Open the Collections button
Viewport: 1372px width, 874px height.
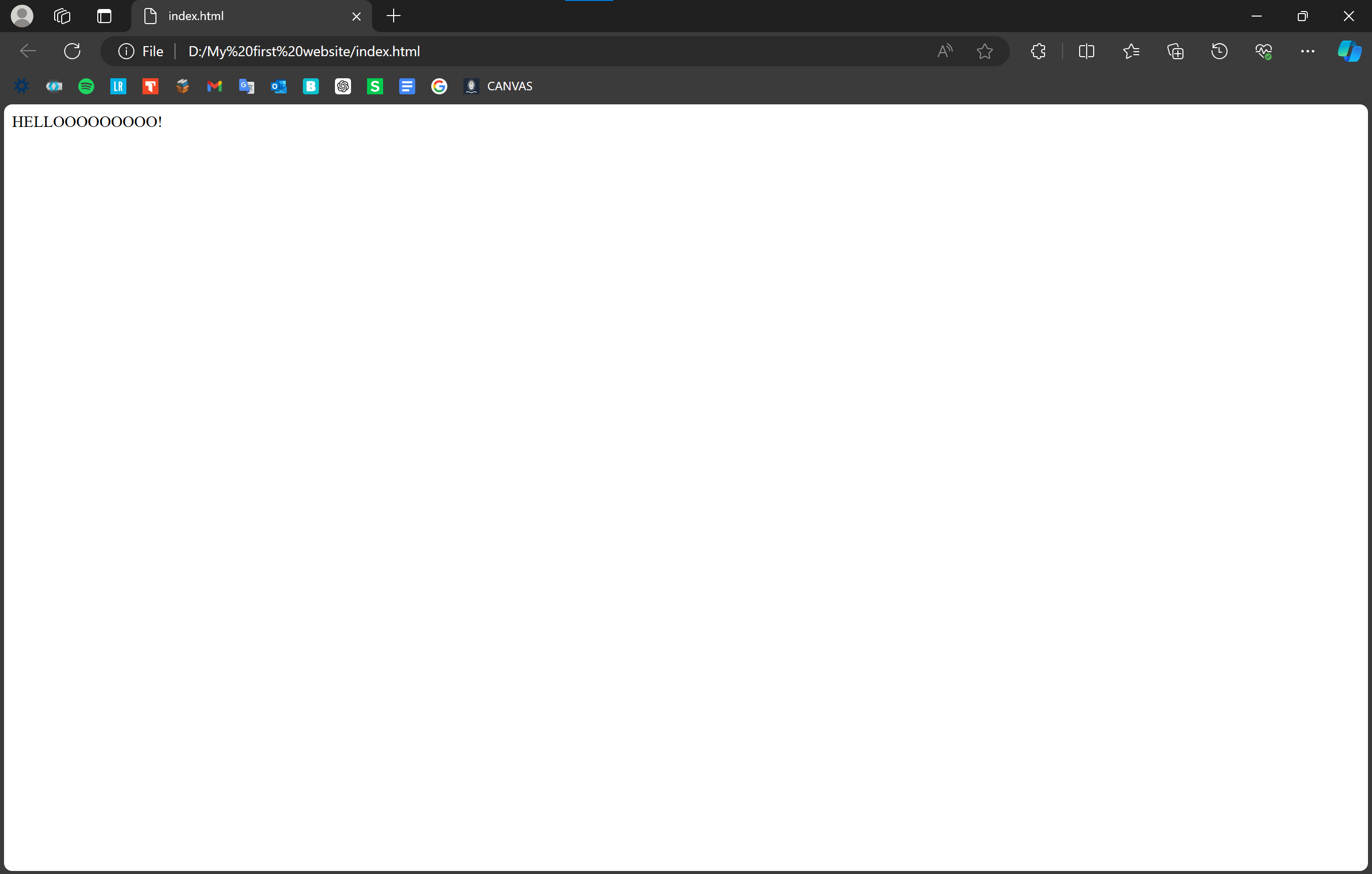[x=1175, y=51]
